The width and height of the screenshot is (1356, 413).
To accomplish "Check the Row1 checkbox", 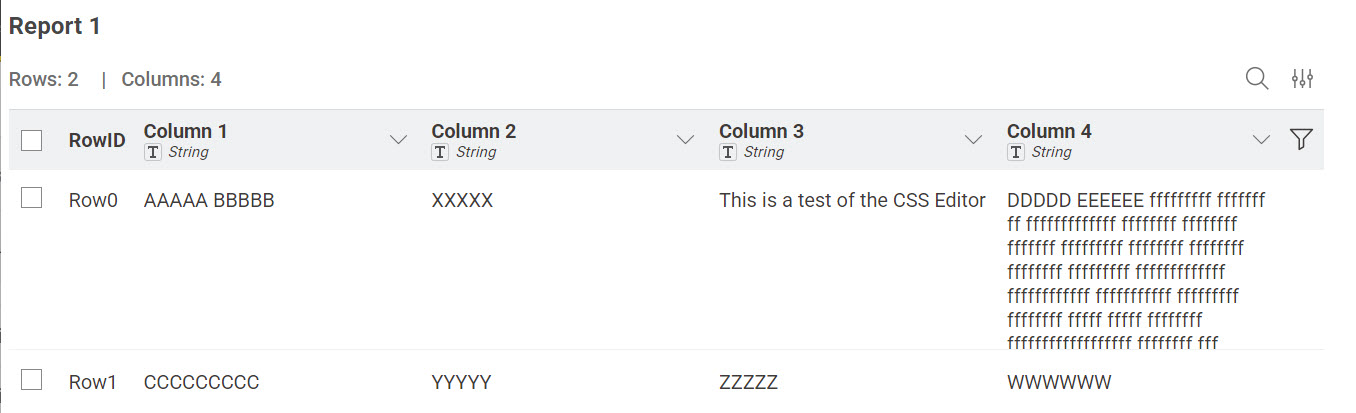I will [x=32, y=380].
